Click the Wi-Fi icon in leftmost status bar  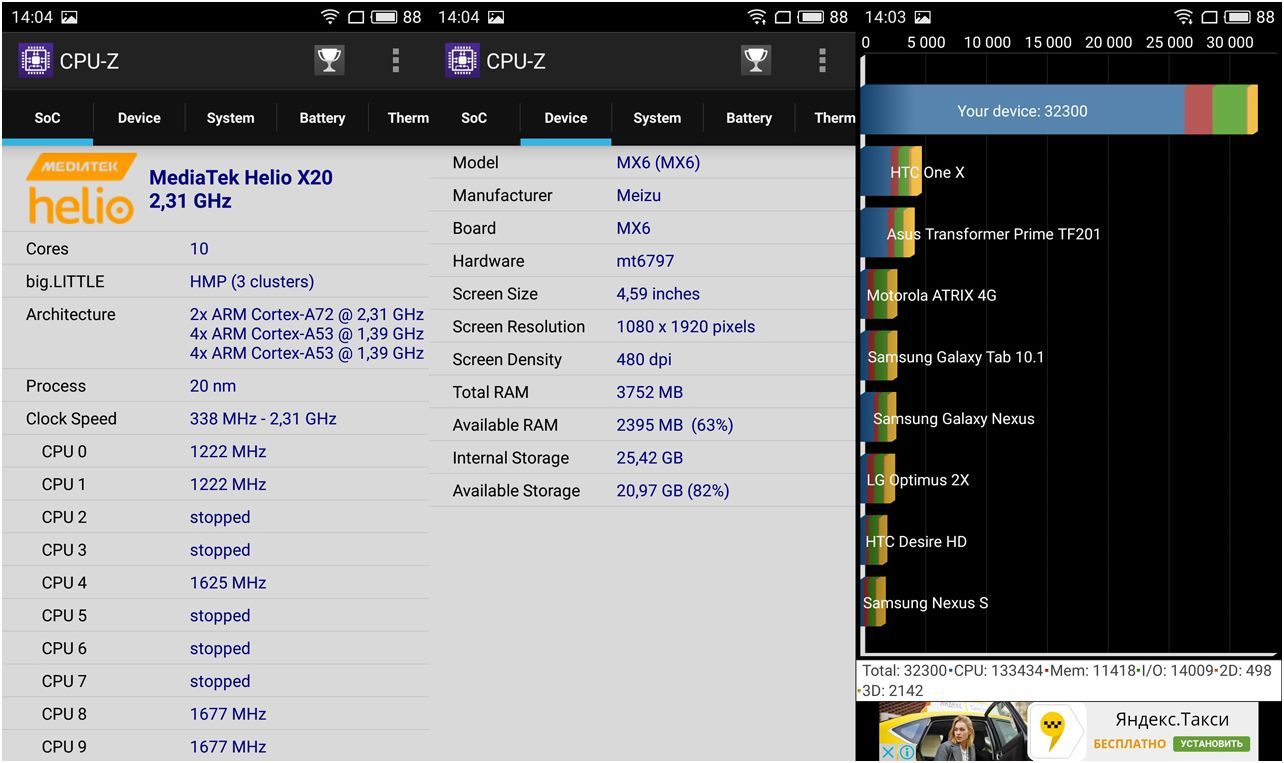tap(330, 17)
